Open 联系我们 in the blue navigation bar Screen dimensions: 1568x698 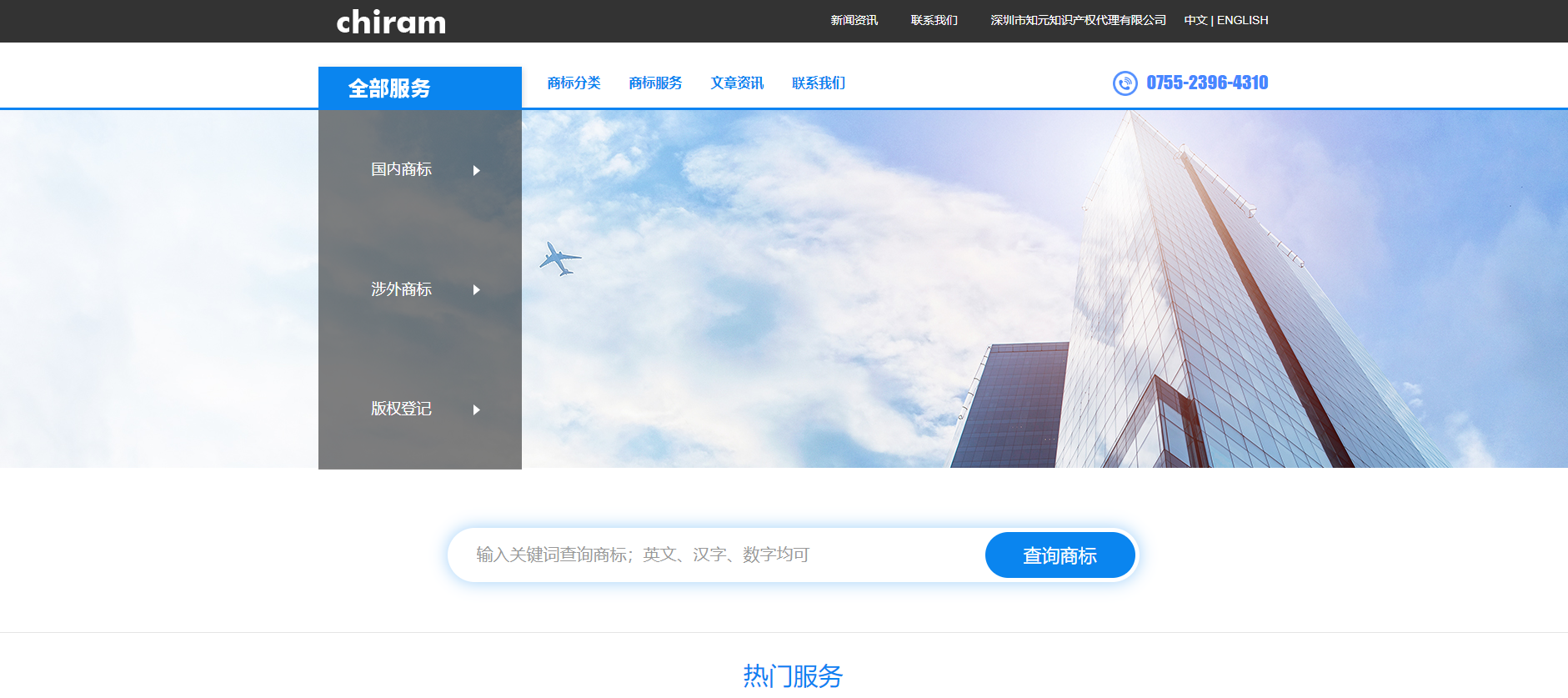tap(819, 83)
